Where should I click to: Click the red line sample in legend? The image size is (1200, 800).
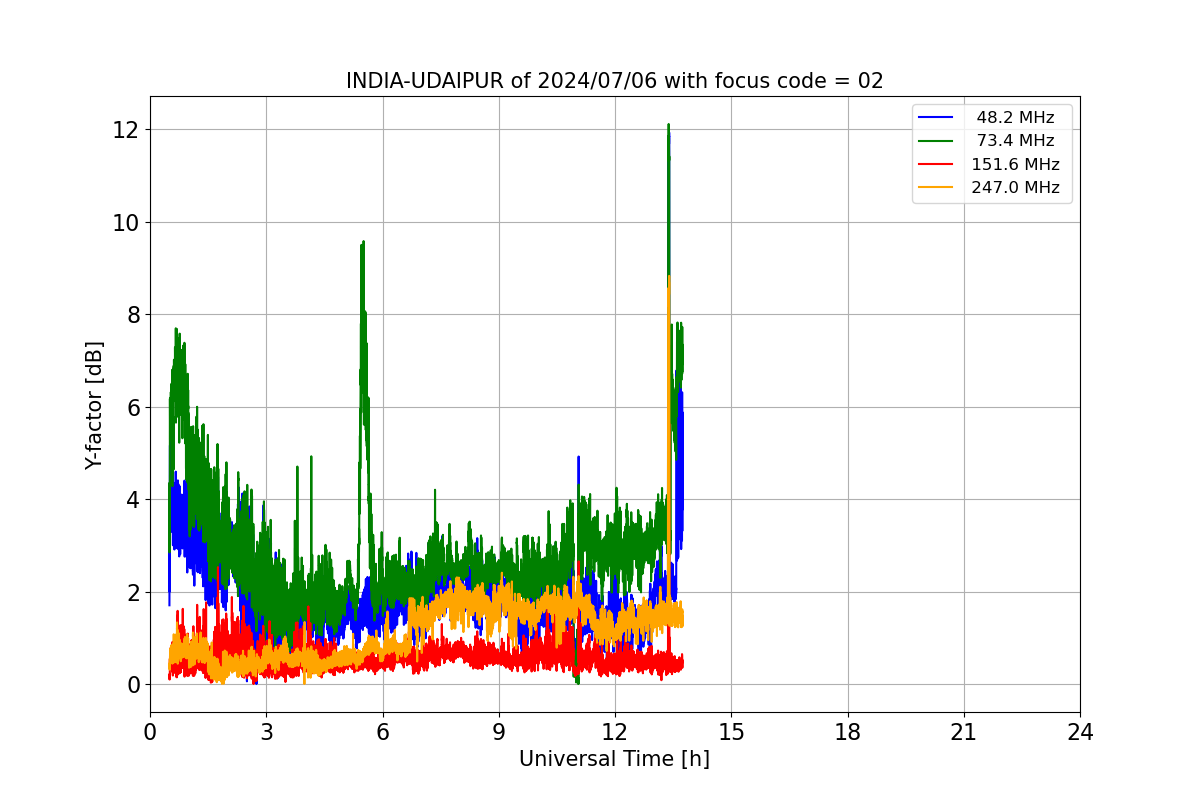point(936,165)
